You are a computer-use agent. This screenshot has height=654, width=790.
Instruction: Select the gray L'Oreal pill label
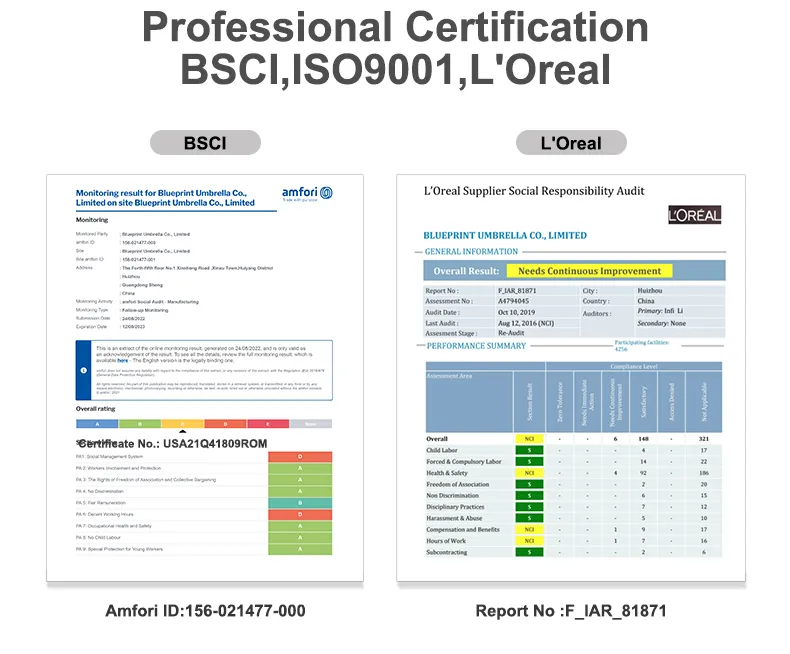pos(571,143)
